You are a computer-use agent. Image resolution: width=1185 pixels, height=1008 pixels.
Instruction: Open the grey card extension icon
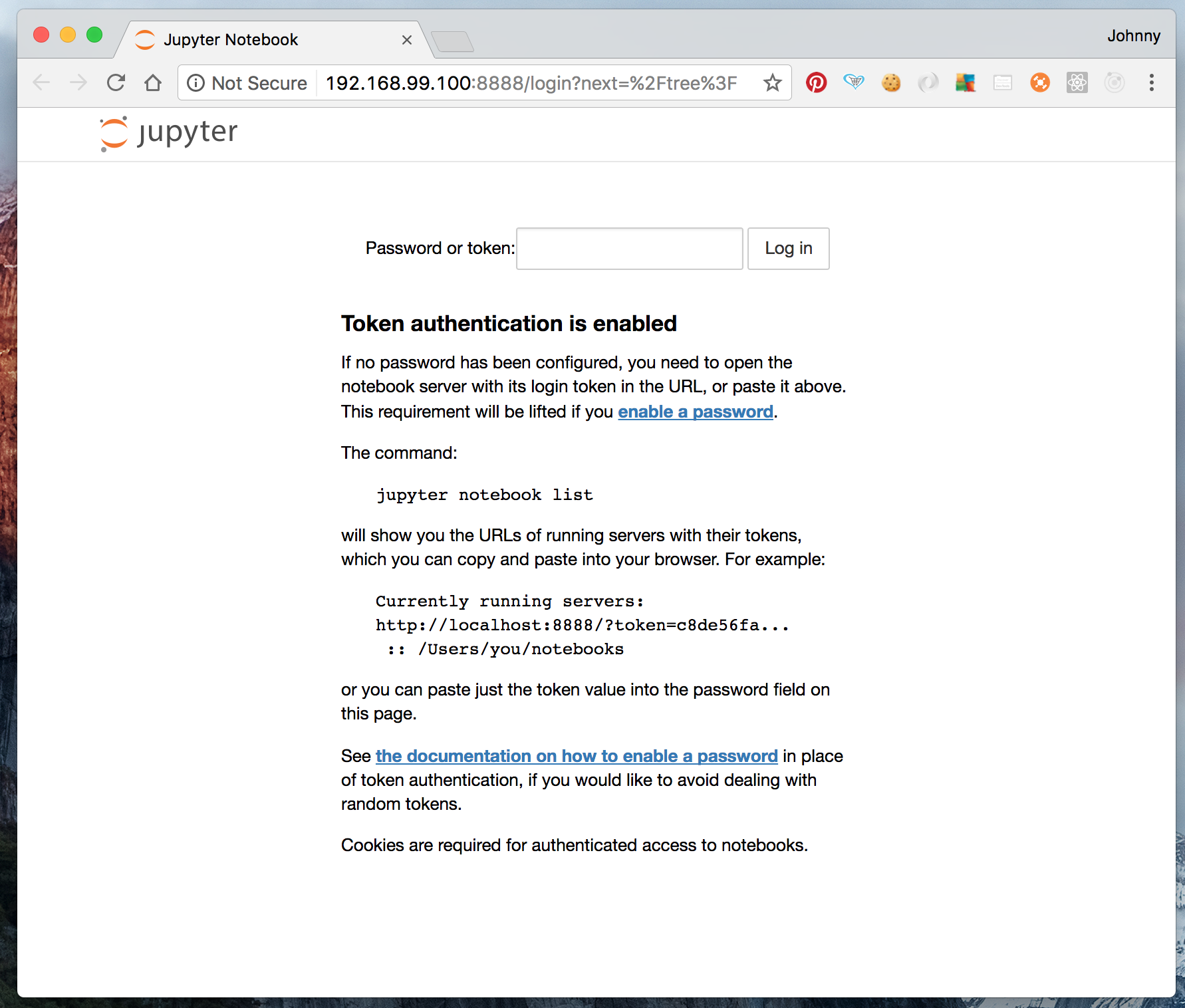pos(1003,82)
